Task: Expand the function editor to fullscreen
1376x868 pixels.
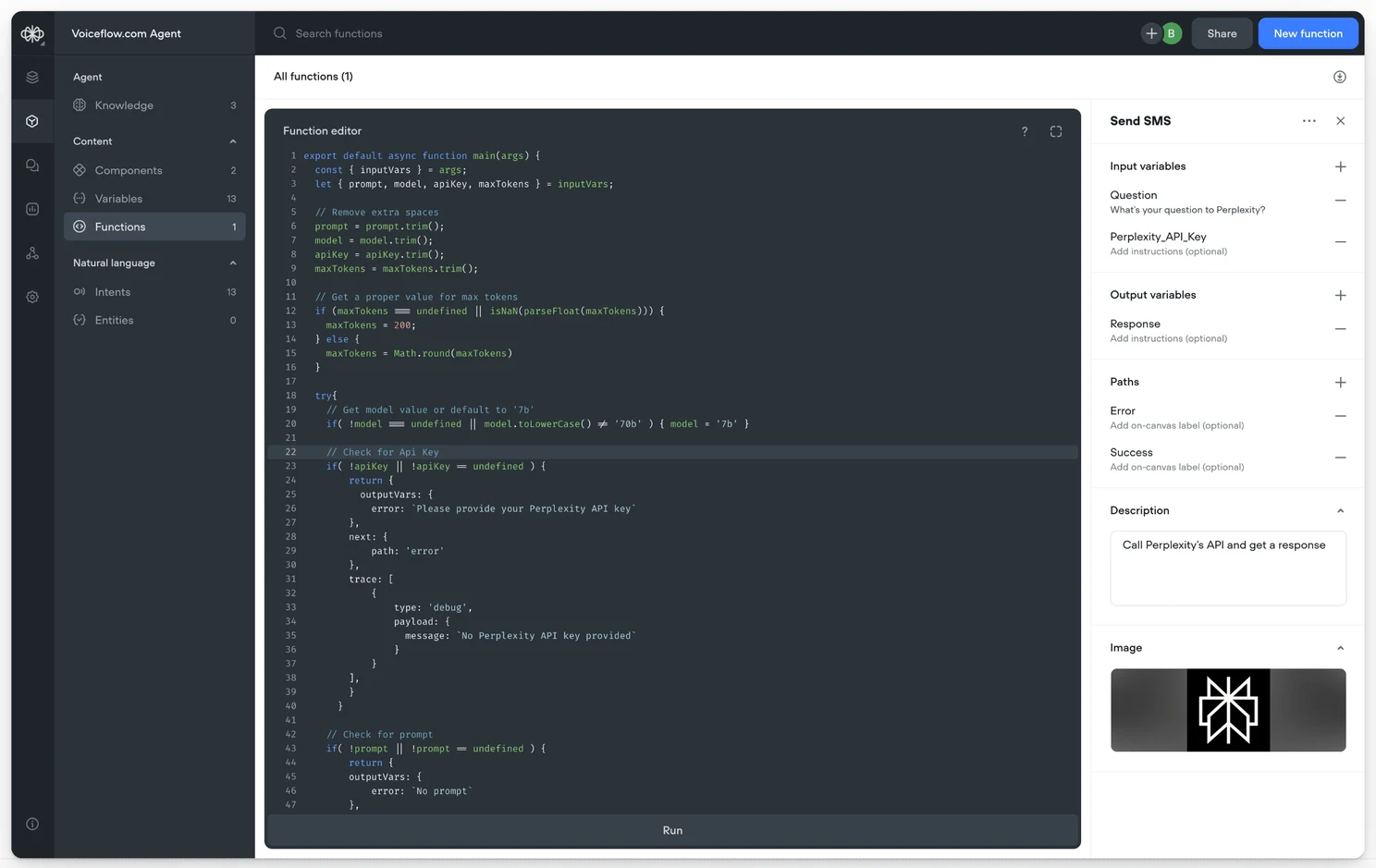Action: click(1056, 131)
